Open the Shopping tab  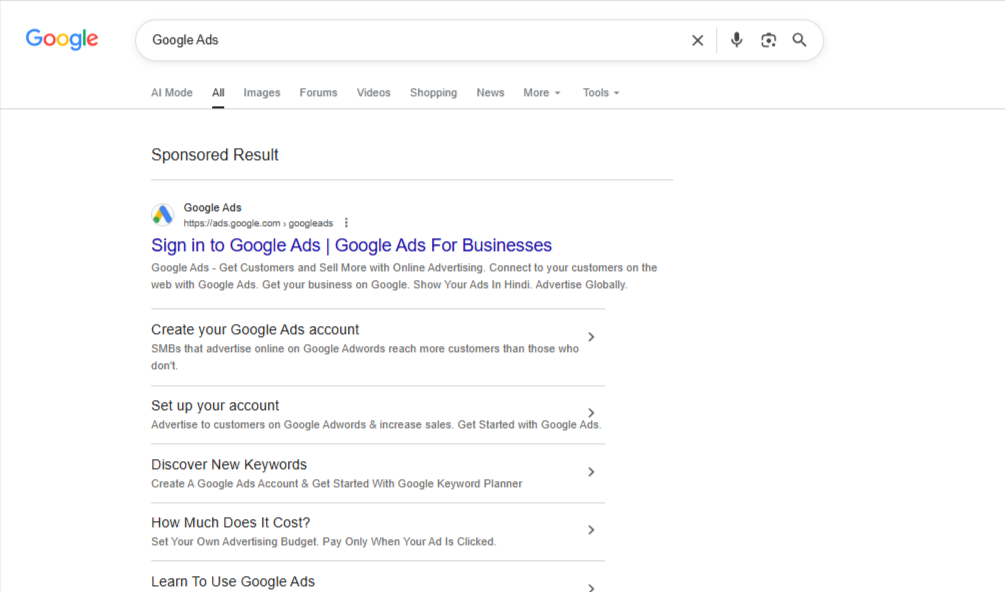point(433,93)
